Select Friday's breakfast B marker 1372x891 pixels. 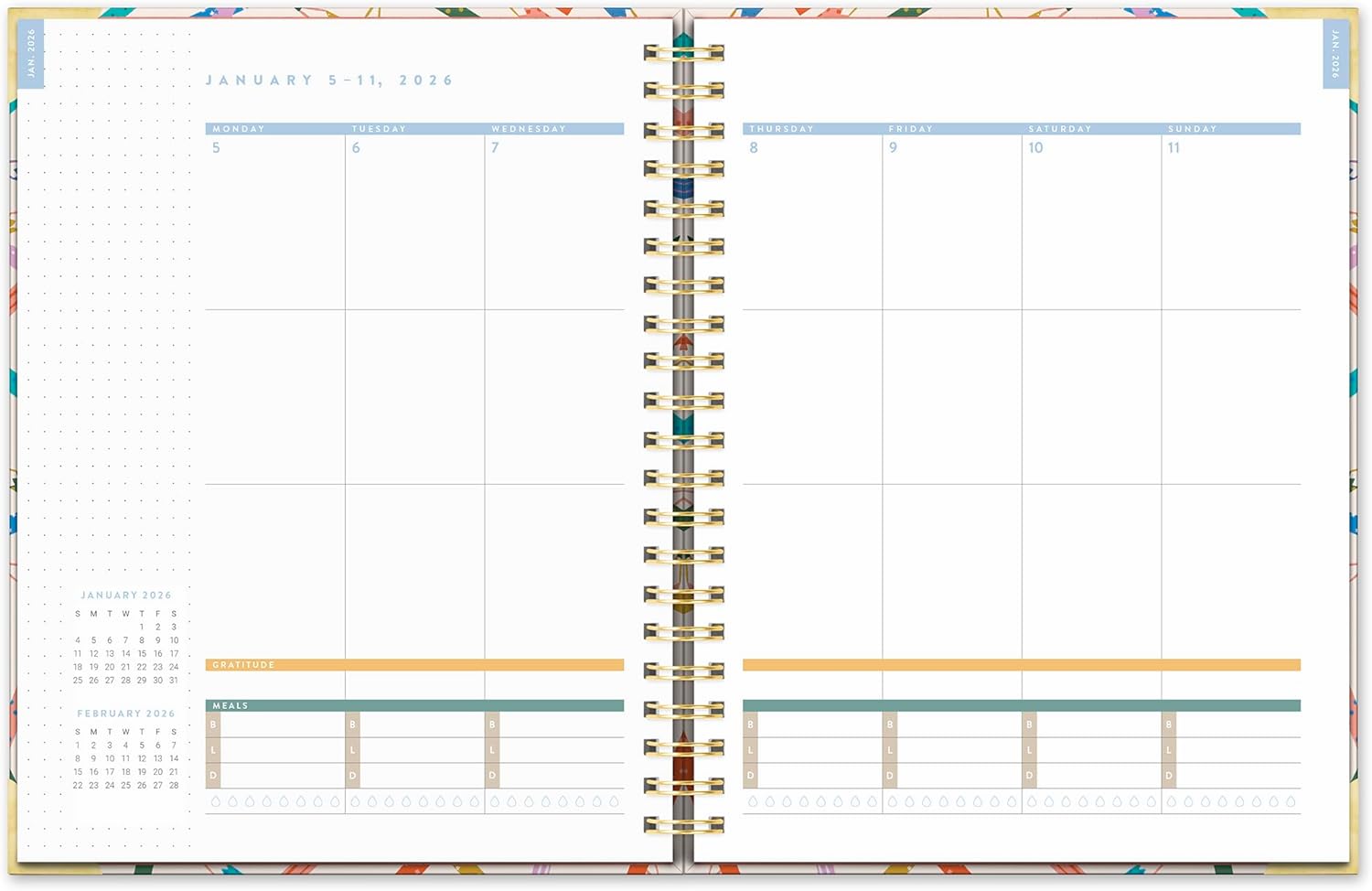tap(889, 725)
